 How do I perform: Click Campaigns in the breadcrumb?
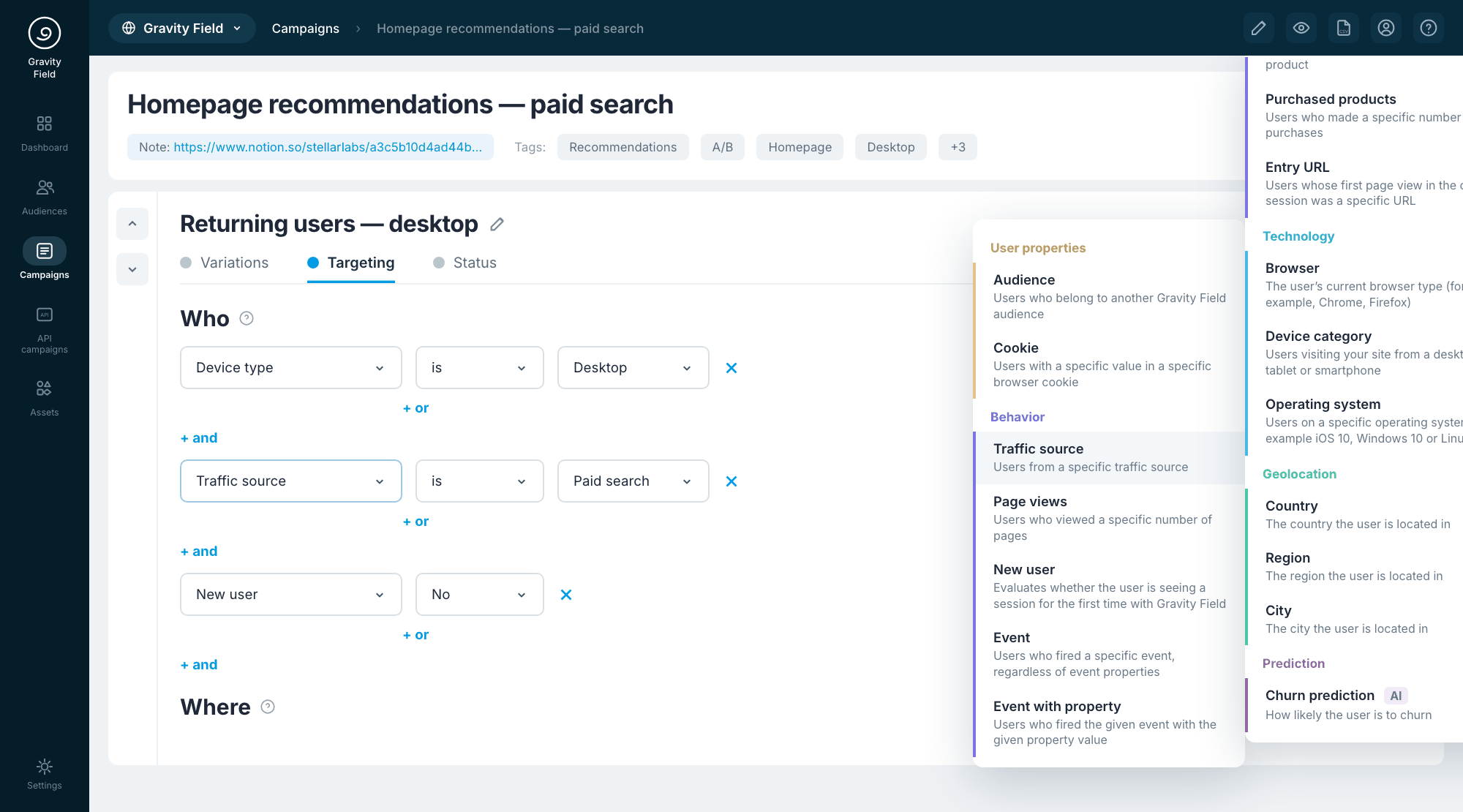click(x=306, y=29)
